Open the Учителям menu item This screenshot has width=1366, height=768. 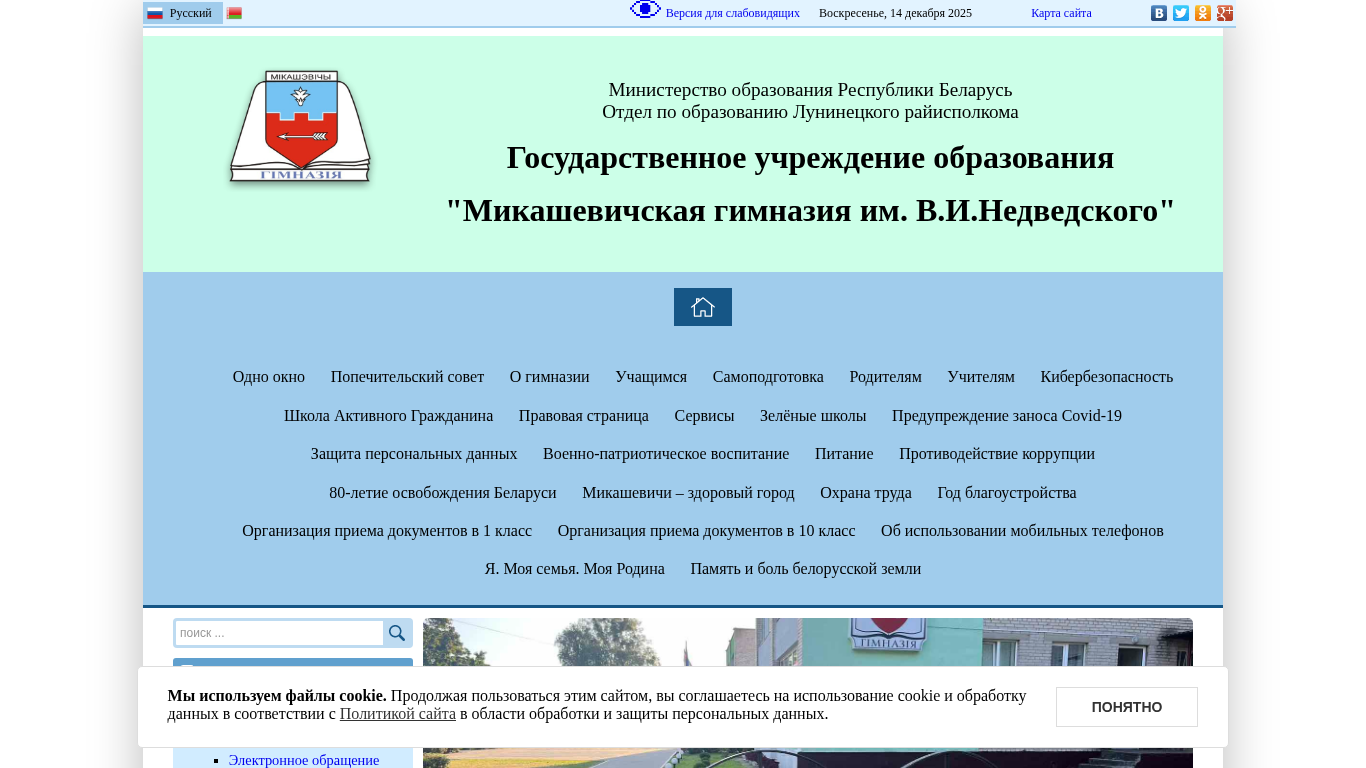(981, 377)
